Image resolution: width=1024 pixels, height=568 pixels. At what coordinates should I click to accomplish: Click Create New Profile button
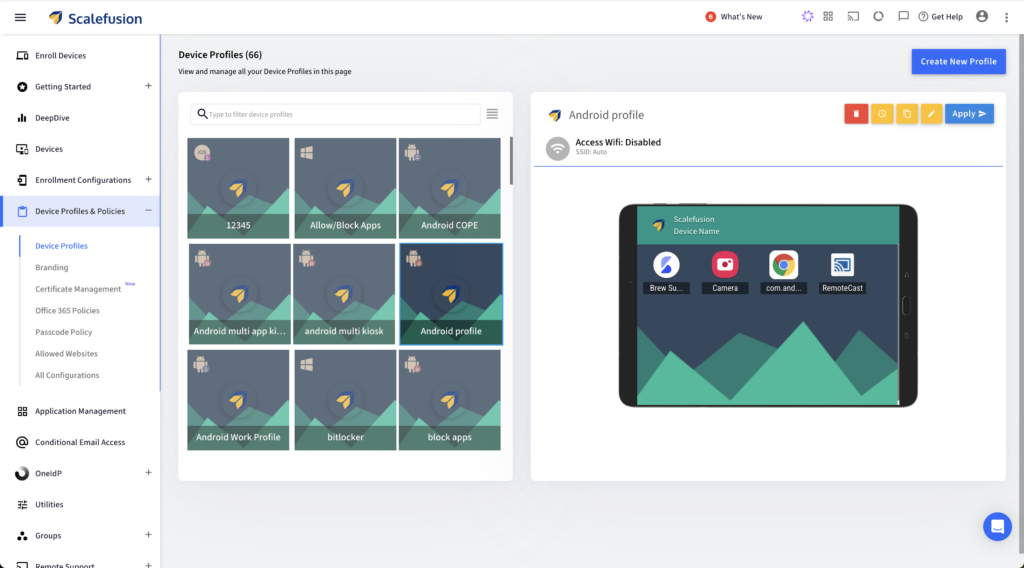(958, 61)
